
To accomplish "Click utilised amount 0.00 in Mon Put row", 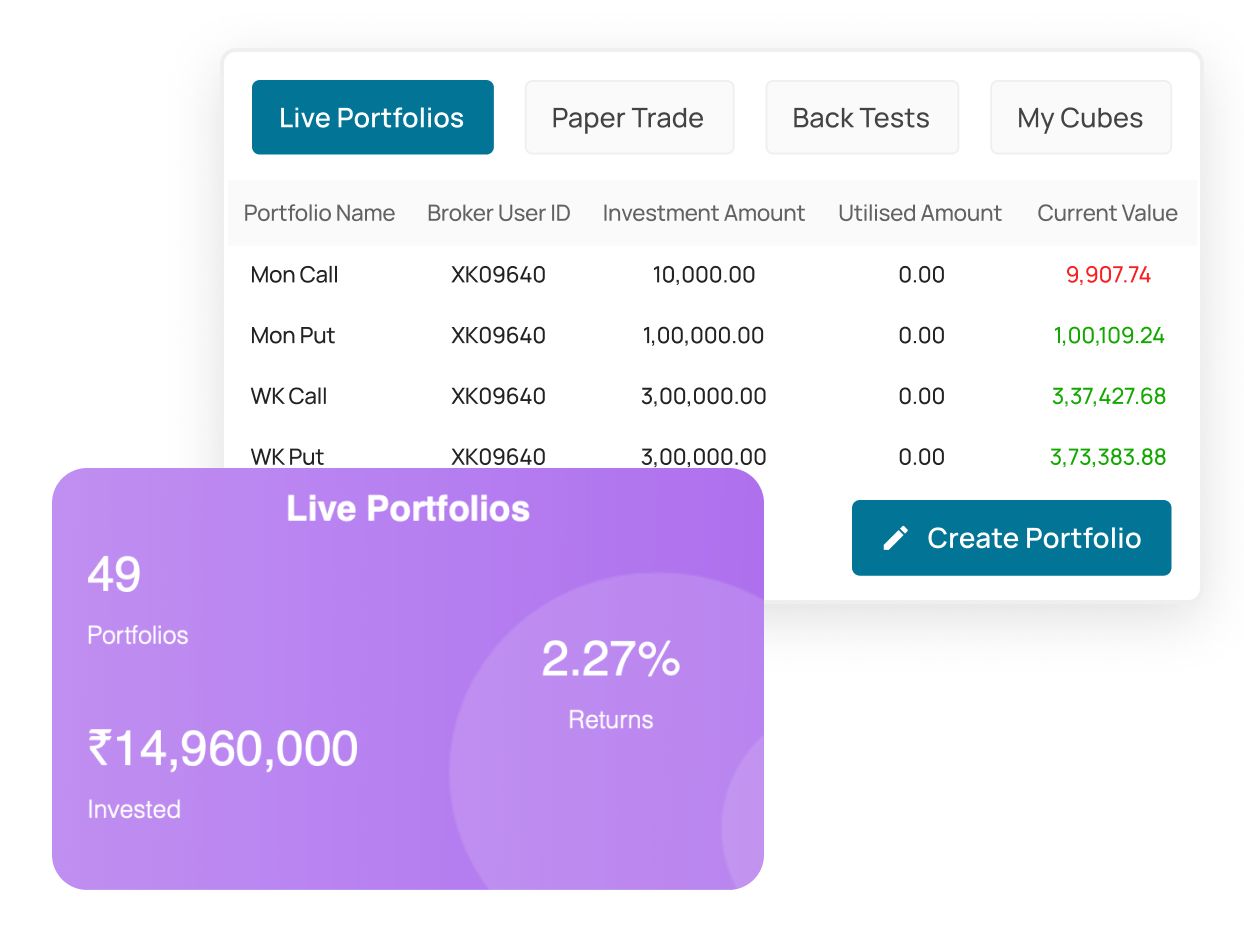I will click(x=921, y=335).
